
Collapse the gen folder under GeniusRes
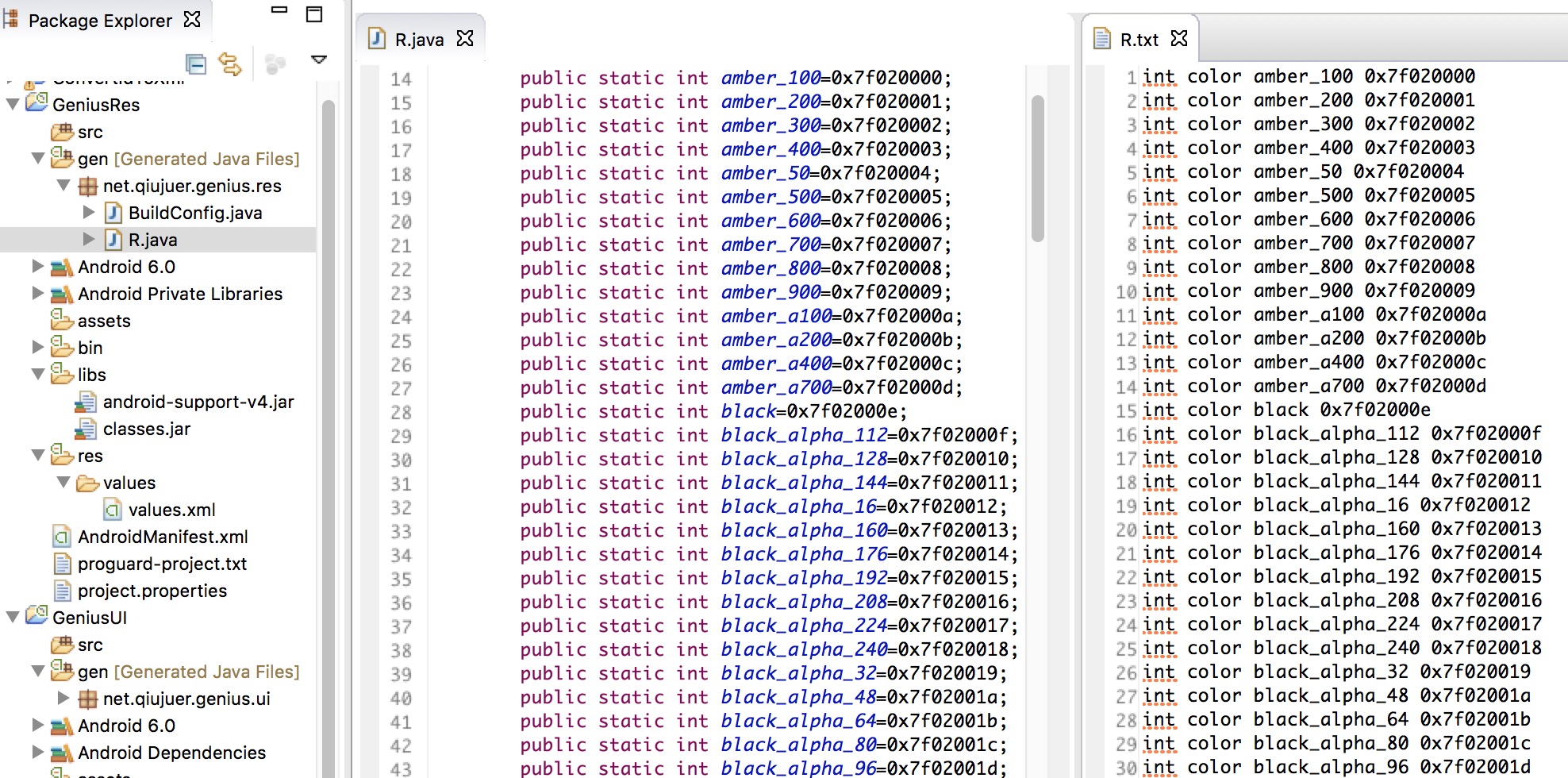pyautogui.click(x=38, y=159)
